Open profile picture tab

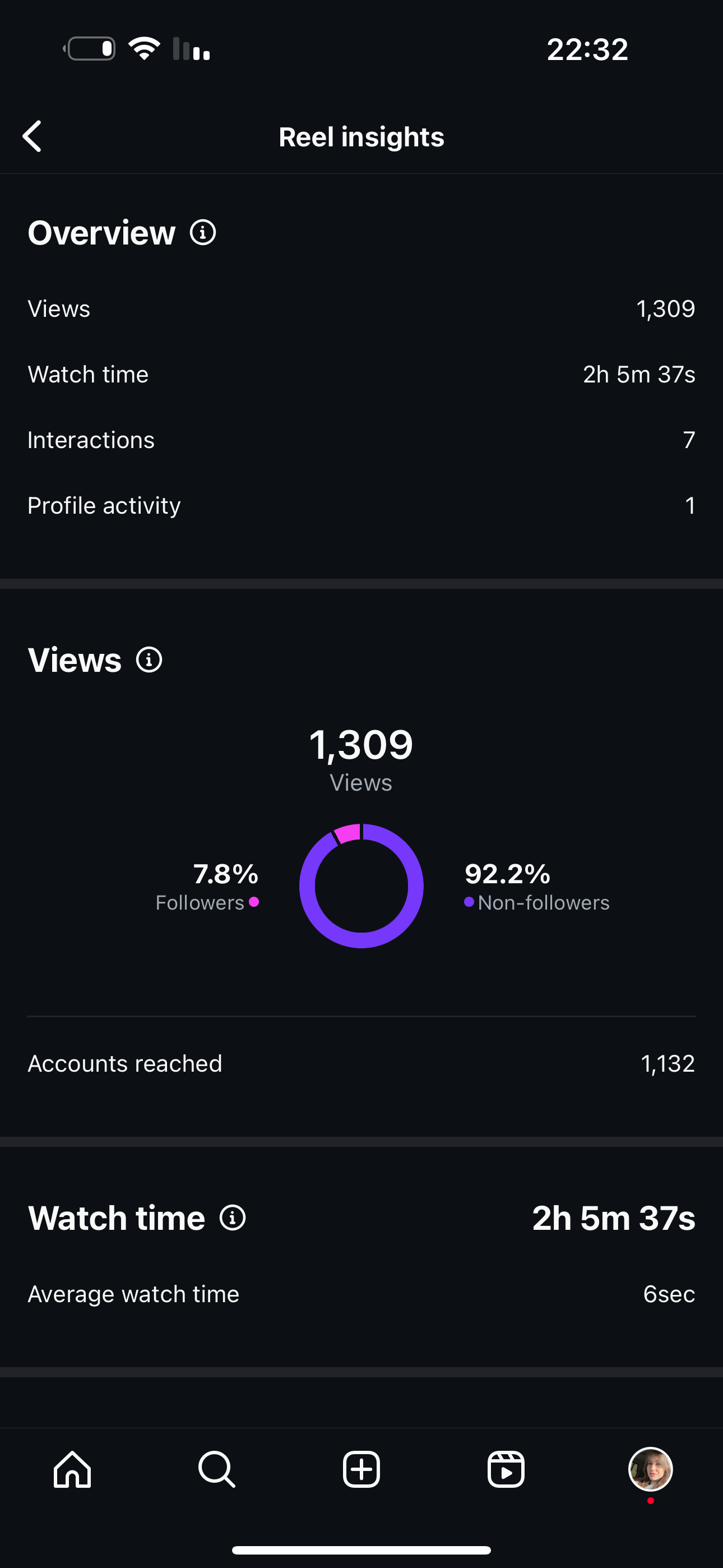click(x=651, y=1469)
